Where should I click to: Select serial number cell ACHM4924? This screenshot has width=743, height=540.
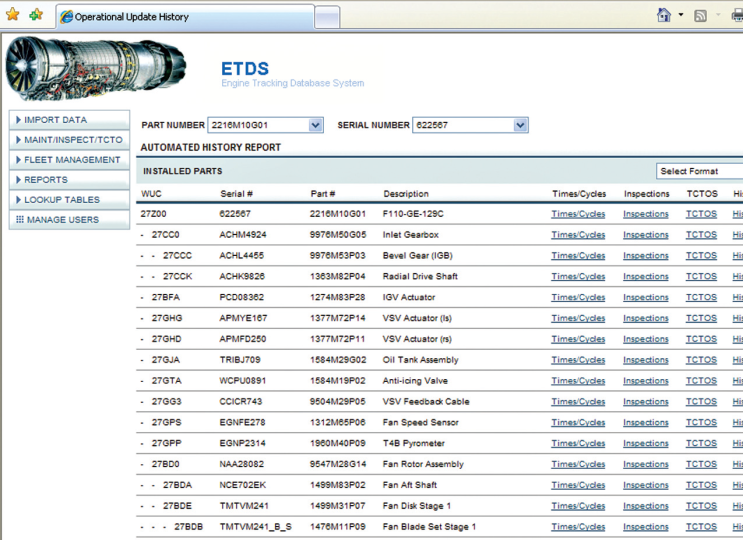point(243,235)
